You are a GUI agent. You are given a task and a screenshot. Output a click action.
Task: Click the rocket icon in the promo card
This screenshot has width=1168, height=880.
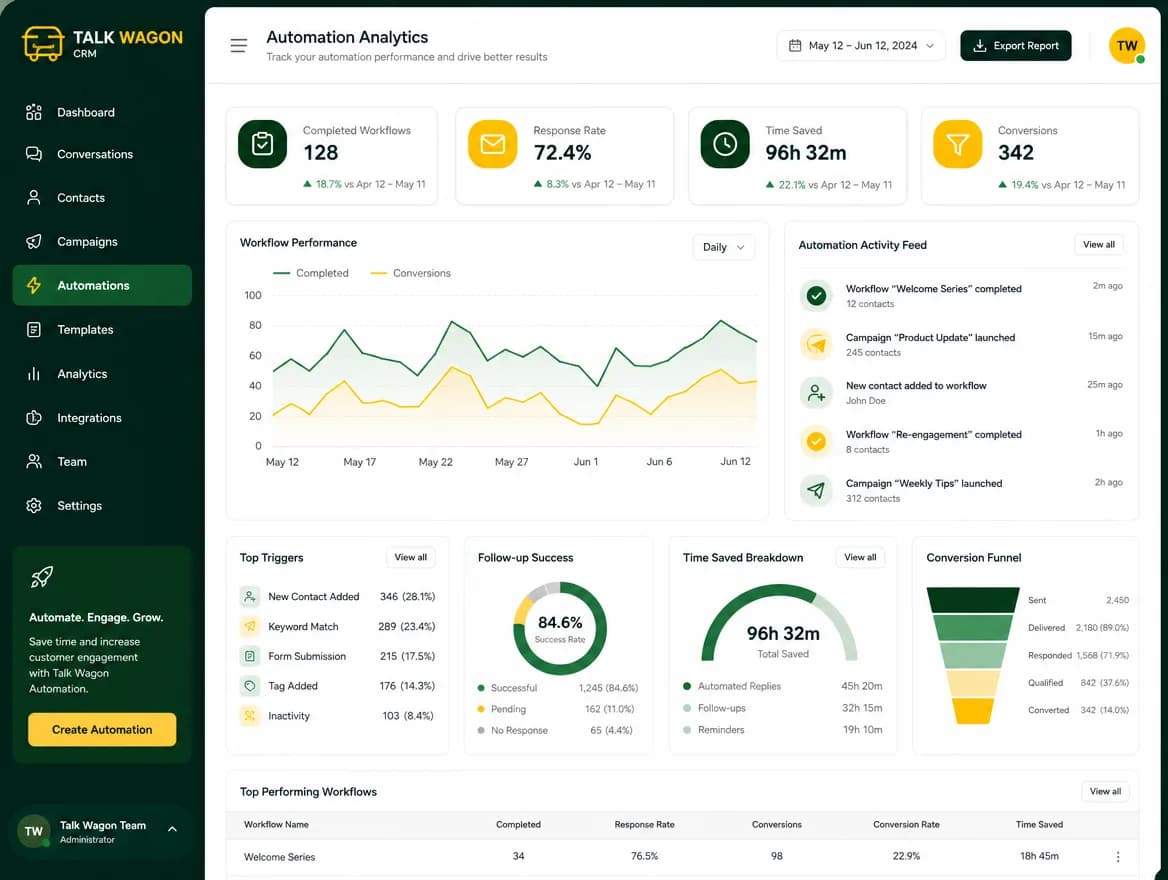pos(42,577)
